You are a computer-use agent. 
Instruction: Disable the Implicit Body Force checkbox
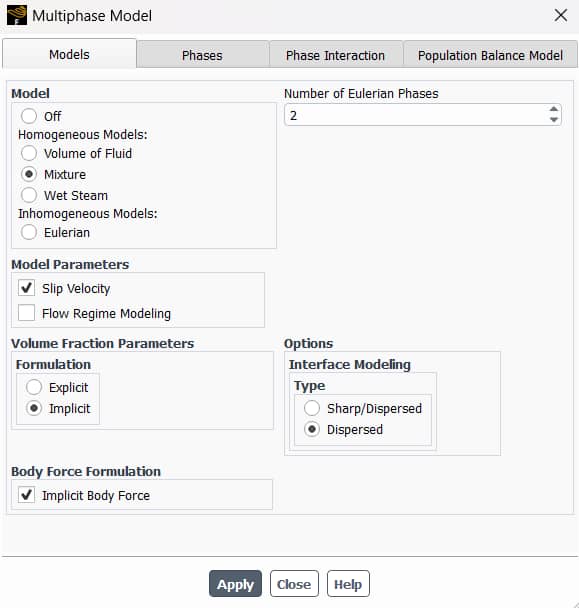pyautogui.click(x=26, y=495)
